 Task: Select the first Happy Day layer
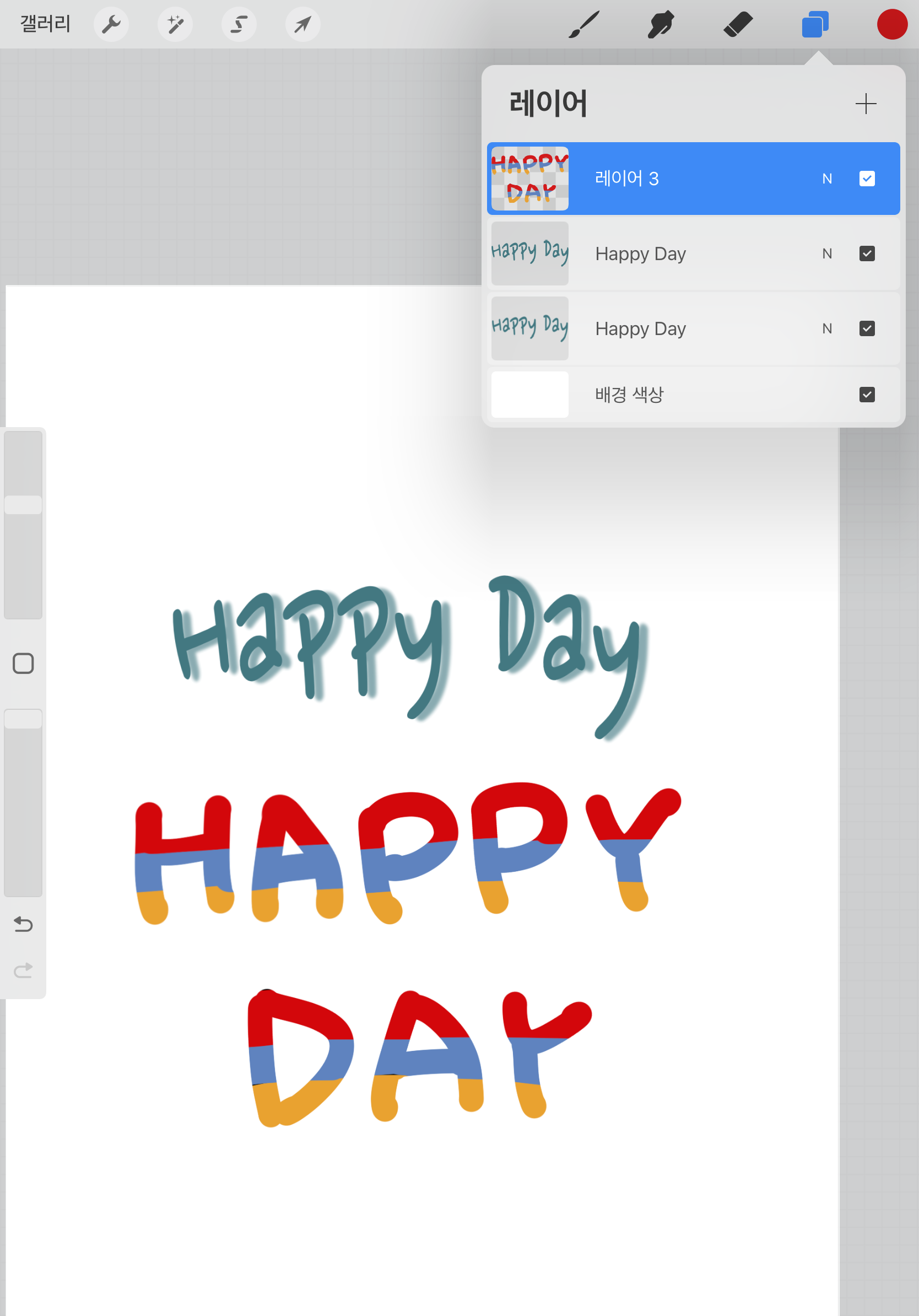point(693,254)
